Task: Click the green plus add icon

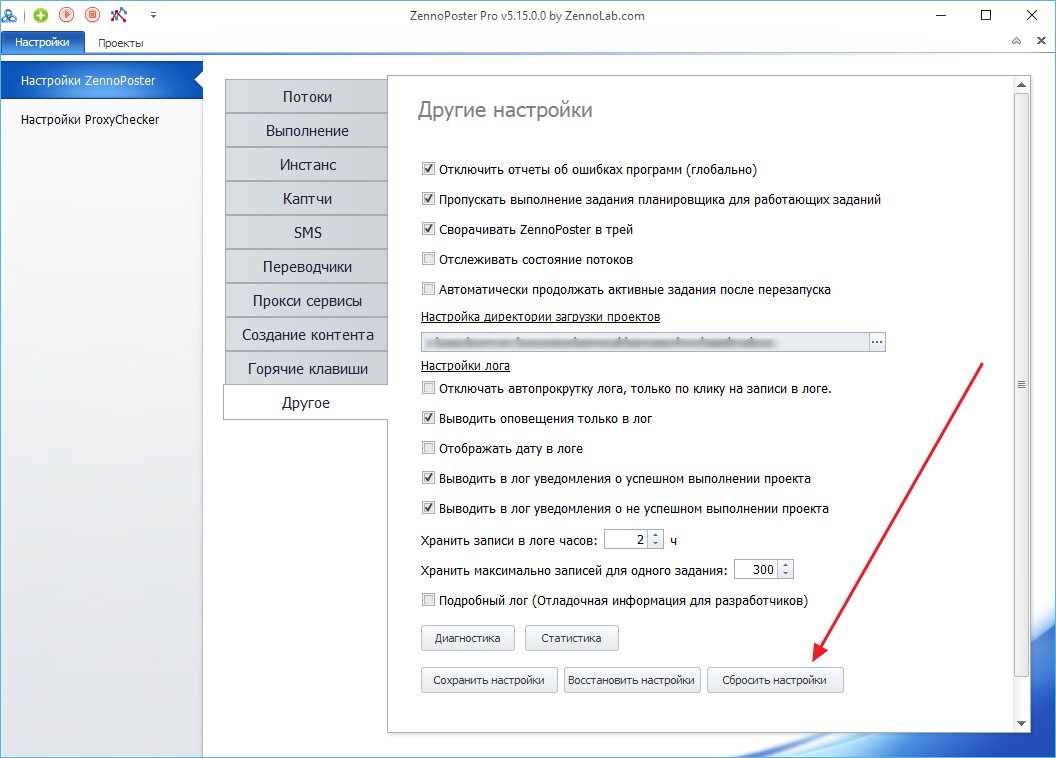Action: [40, 15]
